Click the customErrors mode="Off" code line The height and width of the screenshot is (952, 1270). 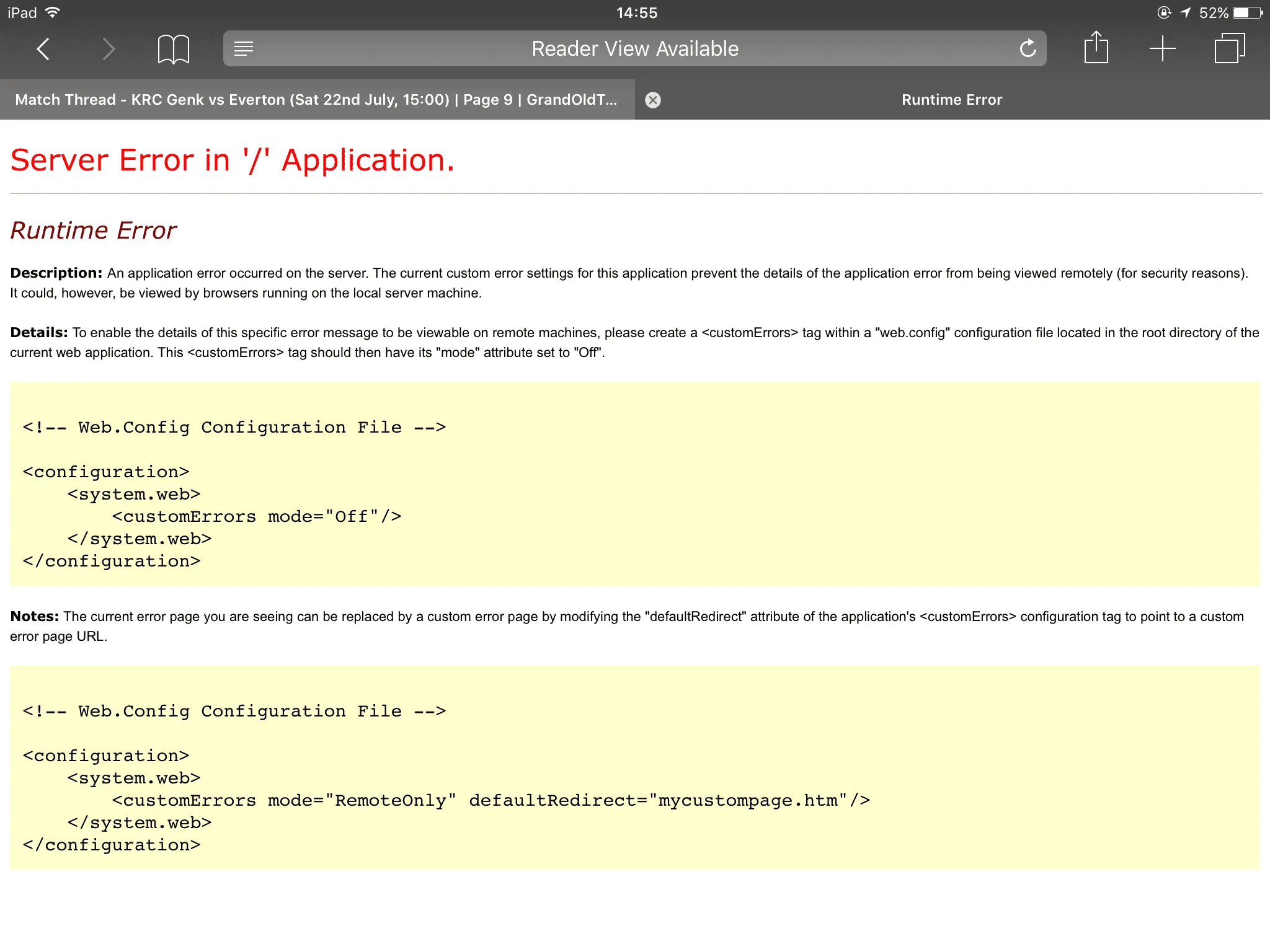pos(257,516)
